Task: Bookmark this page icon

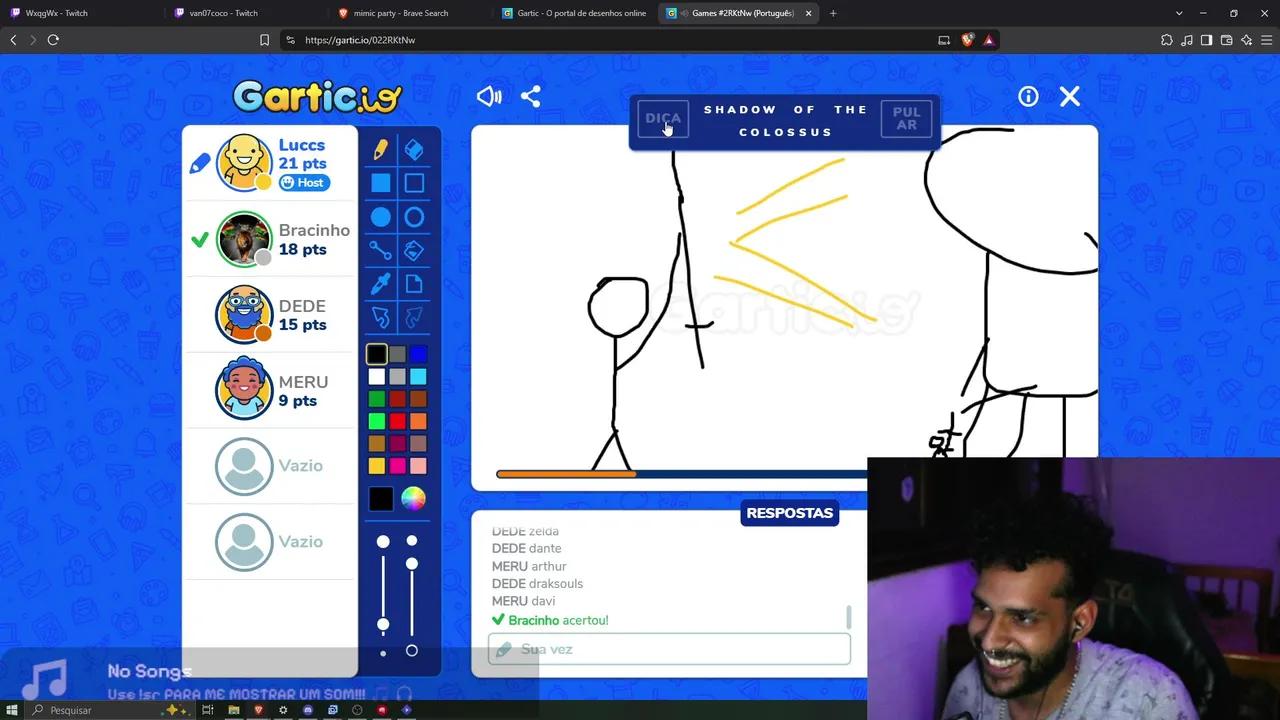Action: (264, 40)
